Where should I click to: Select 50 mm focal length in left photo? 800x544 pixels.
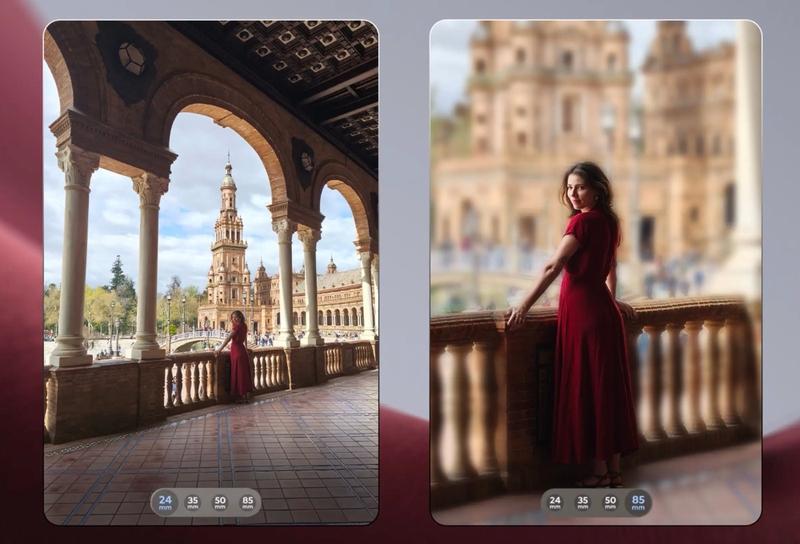click(220, 503)
